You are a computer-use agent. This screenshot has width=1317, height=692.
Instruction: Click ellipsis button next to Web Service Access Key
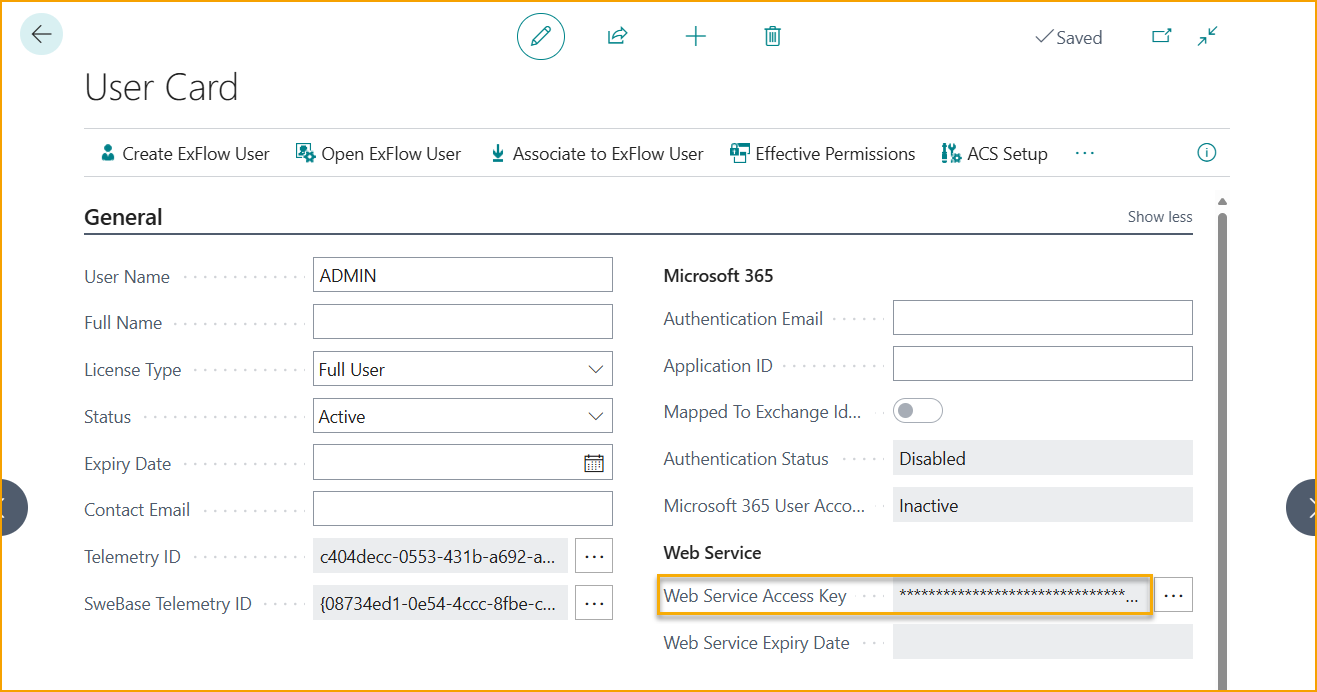(1174, 595)
